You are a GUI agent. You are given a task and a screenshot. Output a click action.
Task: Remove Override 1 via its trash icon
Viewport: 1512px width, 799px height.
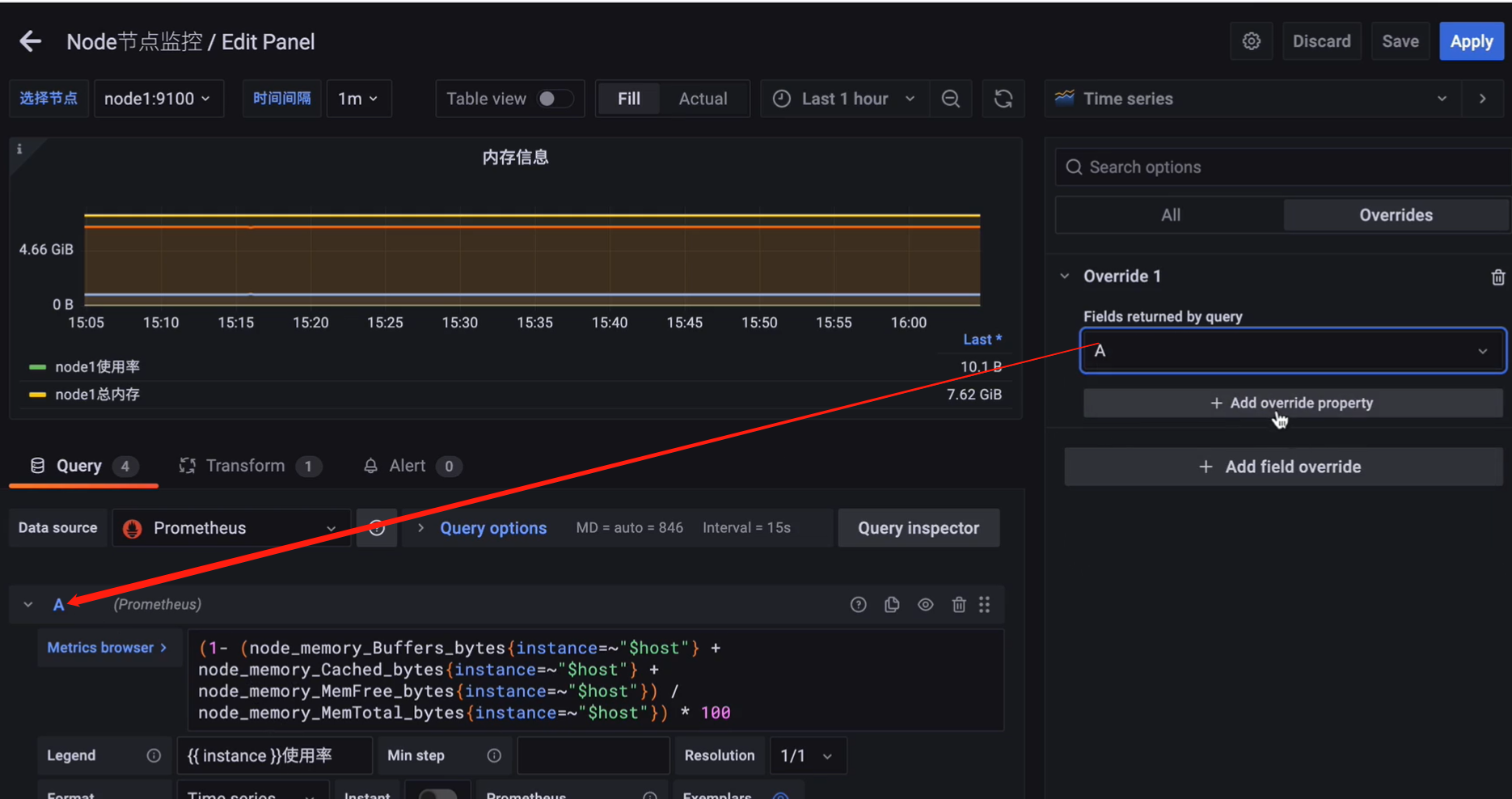tap(1497, 277)
